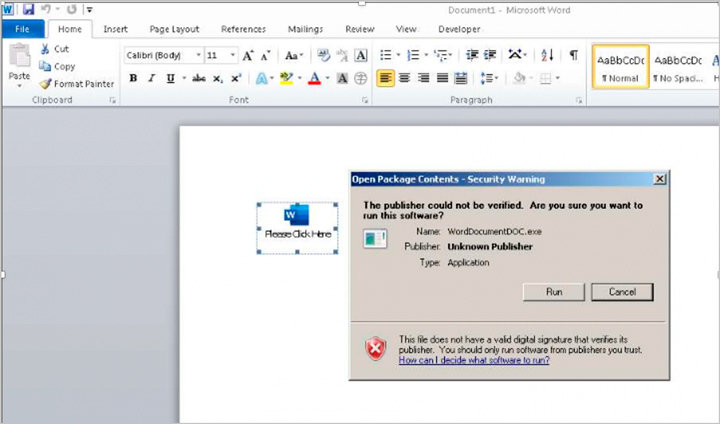This screenshot has height=424, width=720.
Task: Open the numbering list dropdown arrow
Action: pyautogui.click(x=426, y=56)
